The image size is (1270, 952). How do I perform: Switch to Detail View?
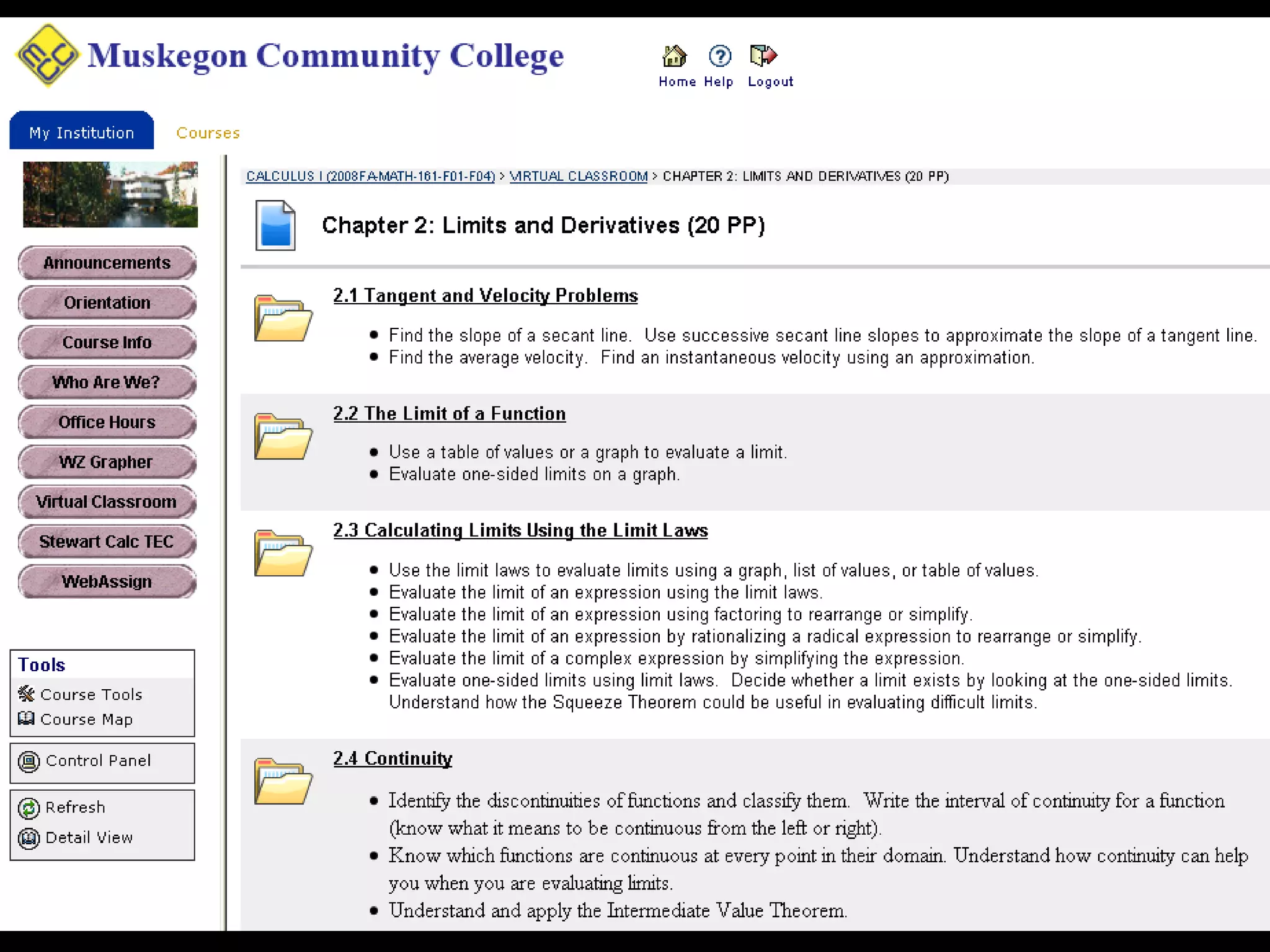pyautogui.click(x=89, y=838)
